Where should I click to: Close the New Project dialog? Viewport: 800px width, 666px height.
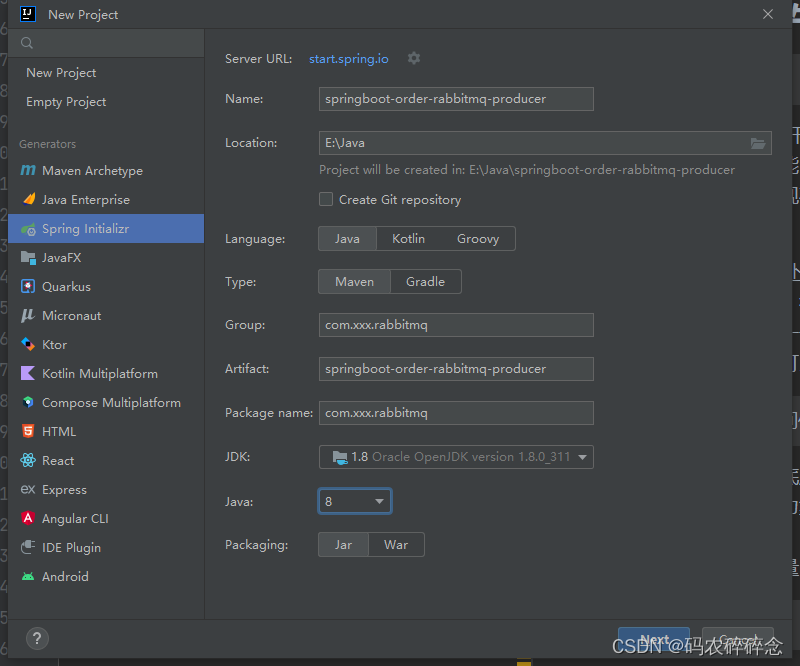768,14
